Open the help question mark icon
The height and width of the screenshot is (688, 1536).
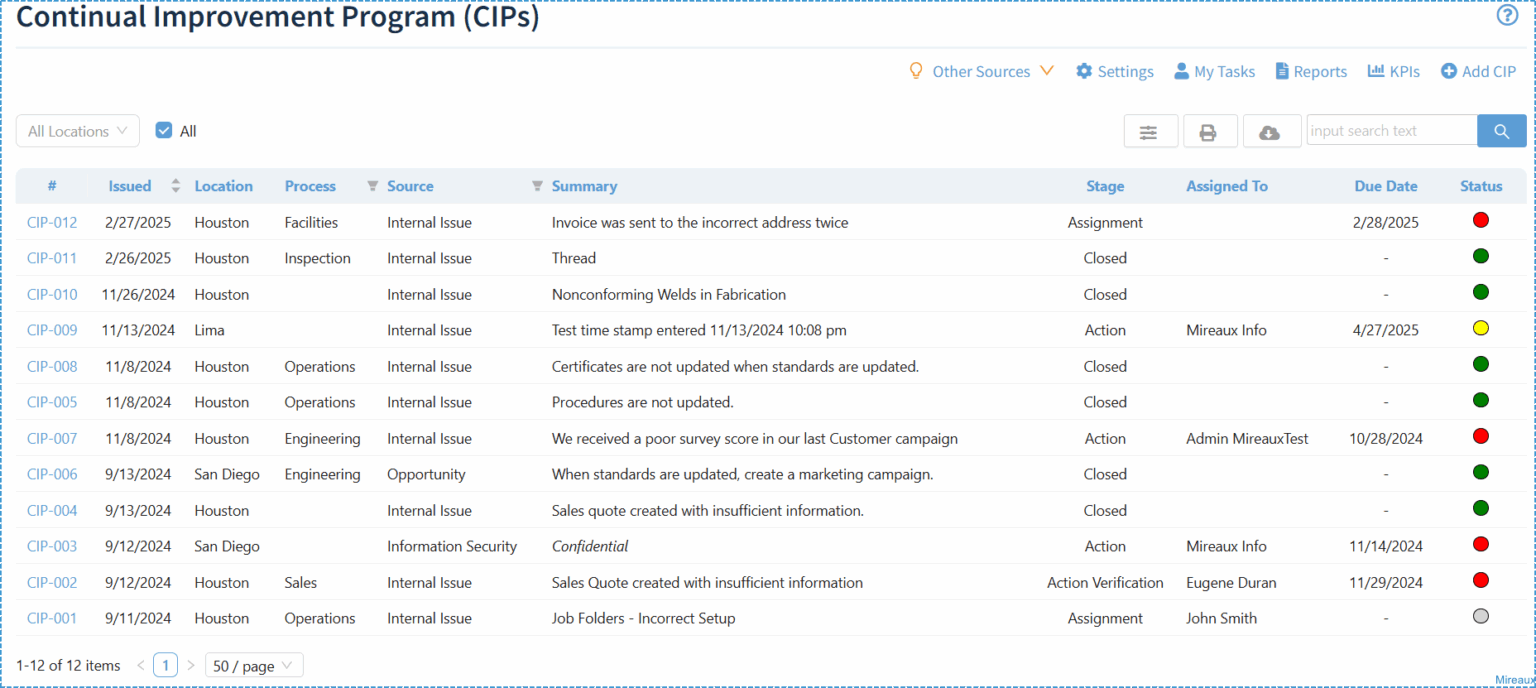(x=1507, y=16)
